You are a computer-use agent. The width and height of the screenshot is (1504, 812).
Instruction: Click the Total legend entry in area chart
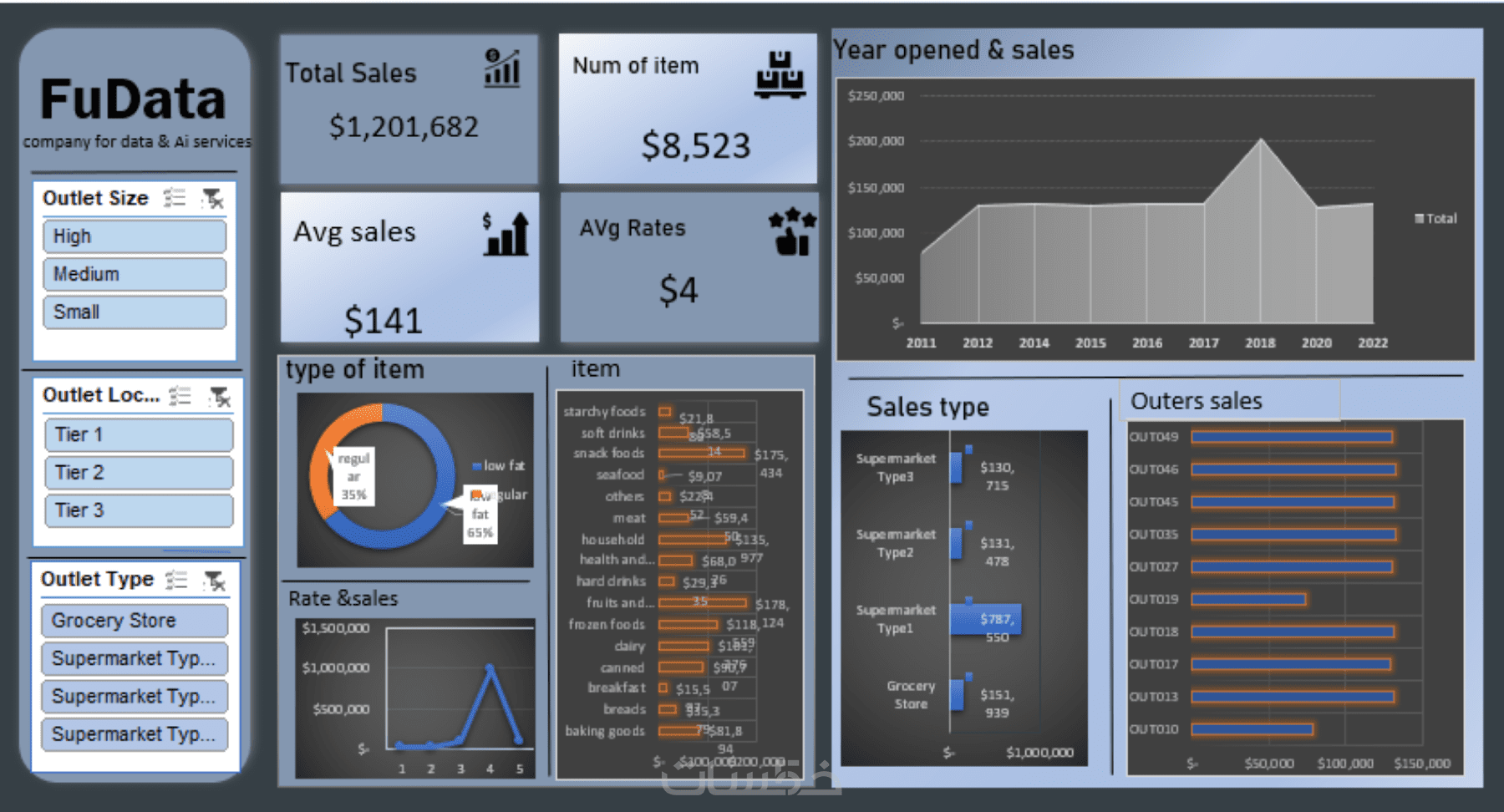pos(1435,219)
